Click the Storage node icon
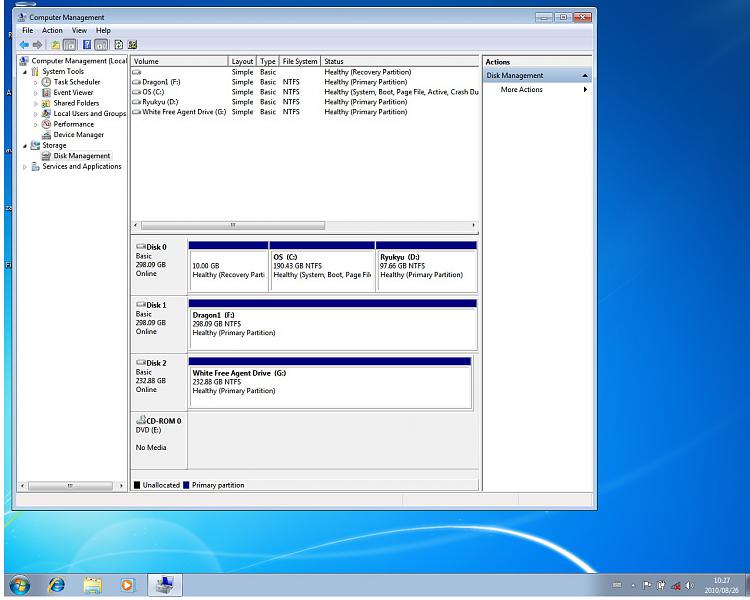Screen dimensions: 750x600 pyautogui.click(x=35, y=145)
